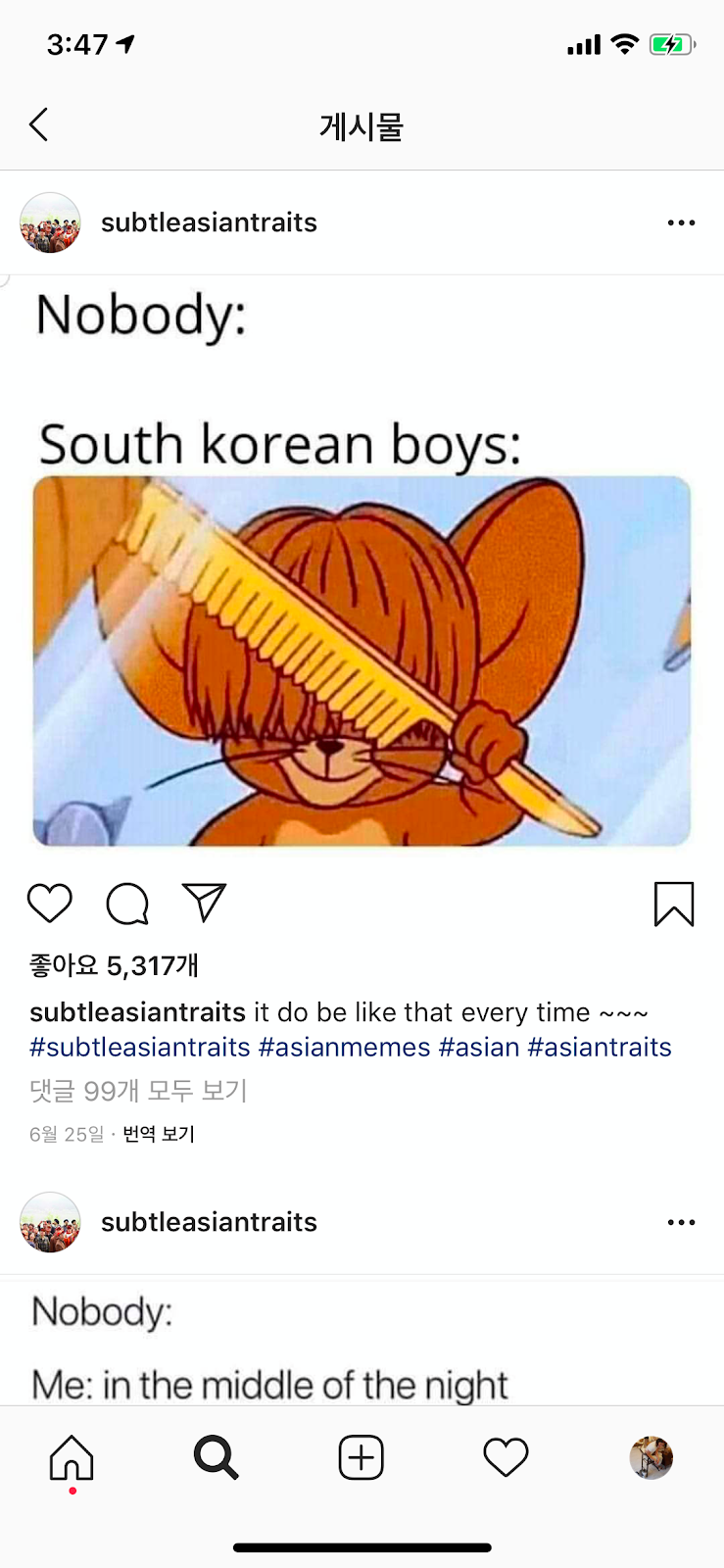The width and height of the screenshot is (724, 1568).
Task: View all 99 comments
Action: click(138, 1090)
